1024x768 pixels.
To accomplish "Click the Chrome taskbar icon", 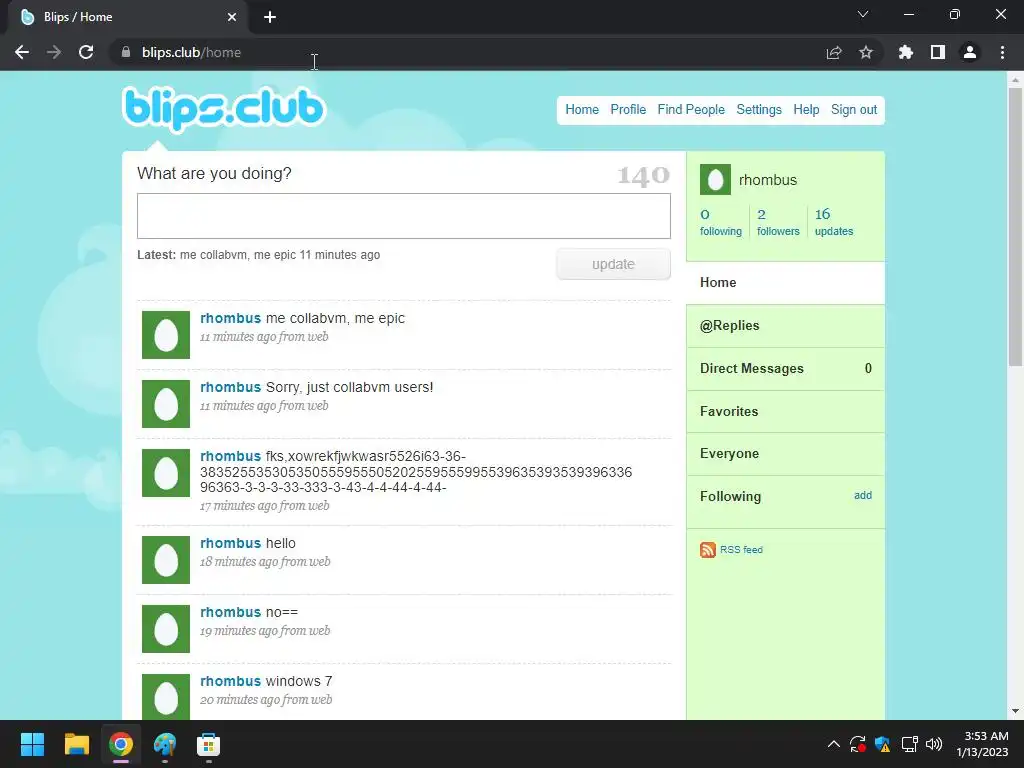I will tap(121, 744).
